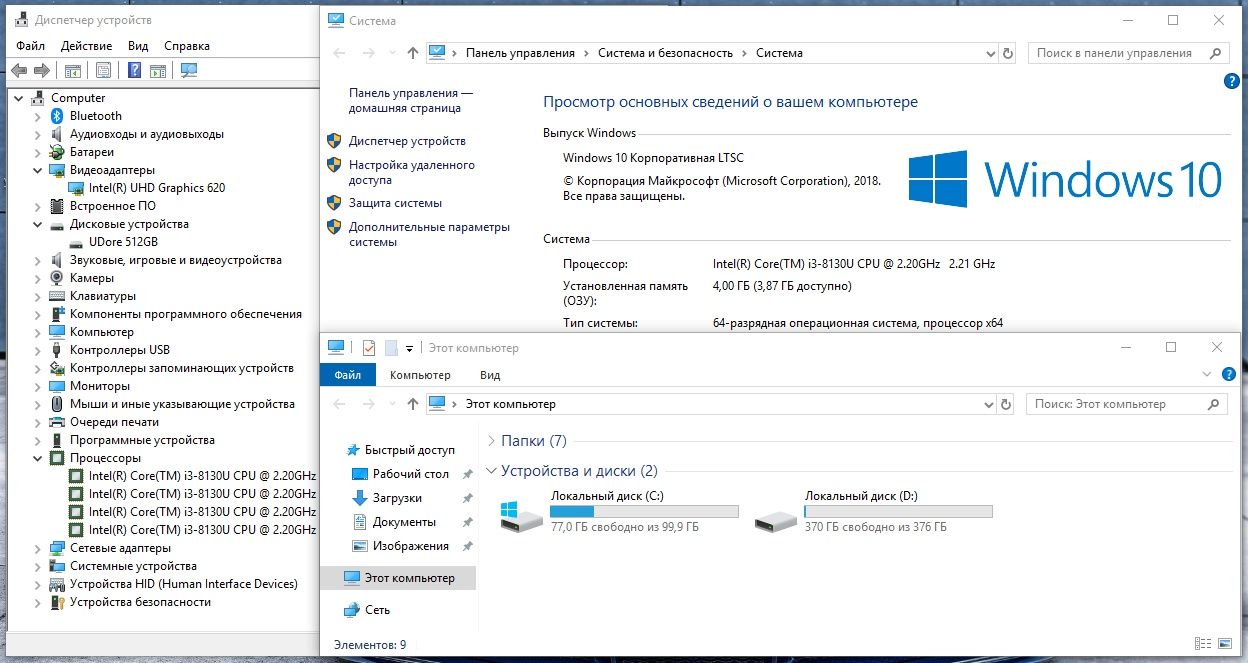1248x663 pixels.
Task: Collapse the Процессоры node
Action: pos(37,458)
